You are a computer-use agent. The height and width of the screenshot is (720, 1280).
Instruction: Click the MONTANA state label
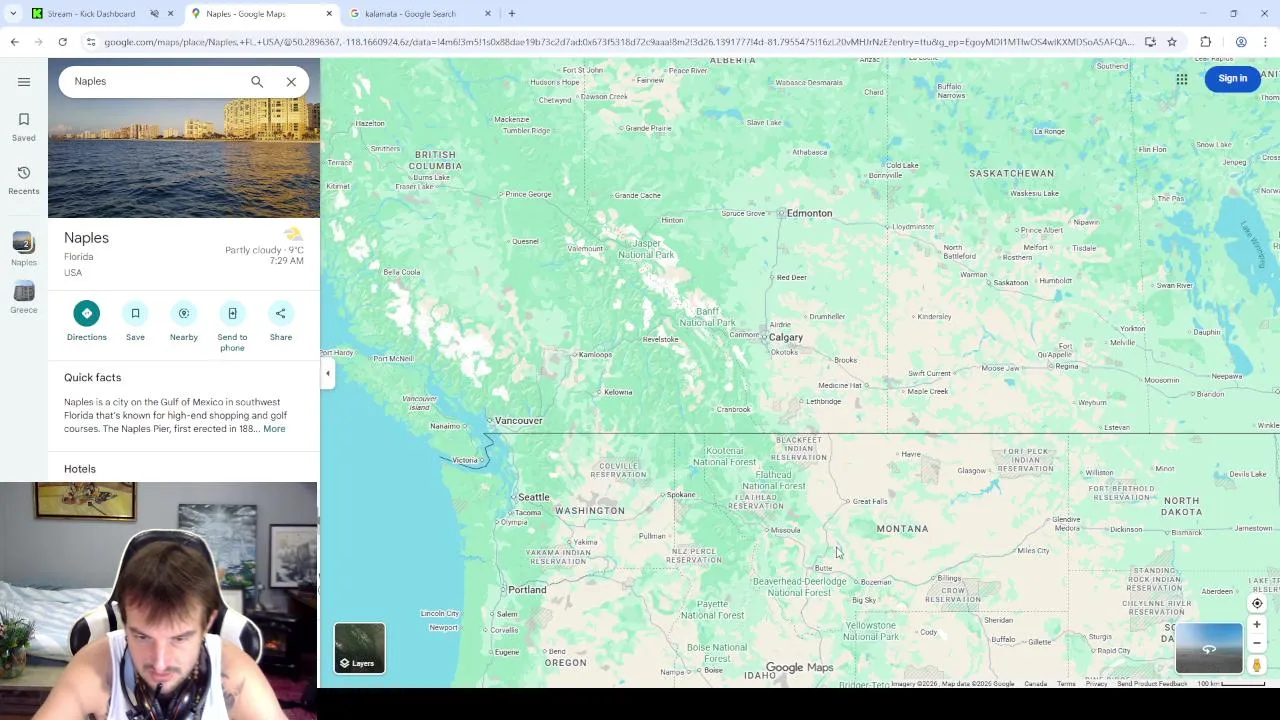tap(902, 529)
